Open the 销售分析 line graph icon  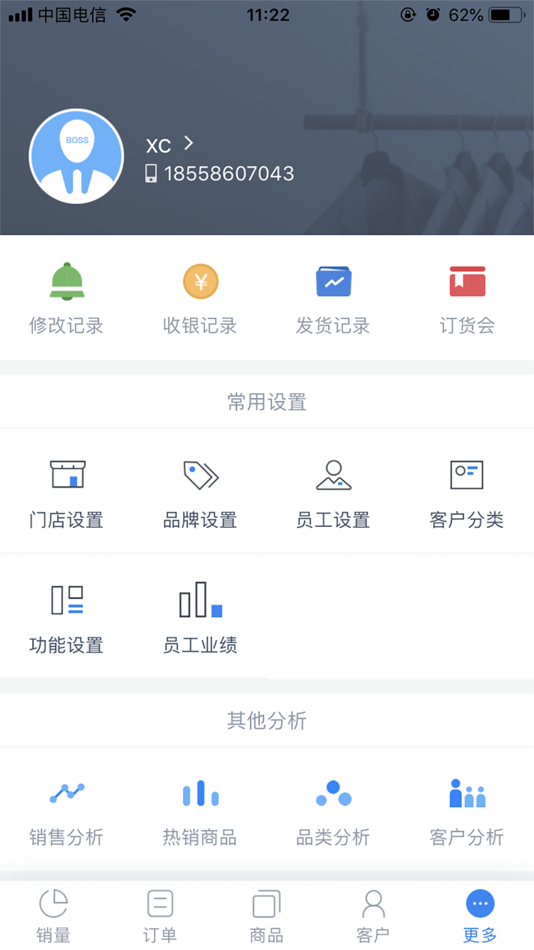tap(67, 792)
